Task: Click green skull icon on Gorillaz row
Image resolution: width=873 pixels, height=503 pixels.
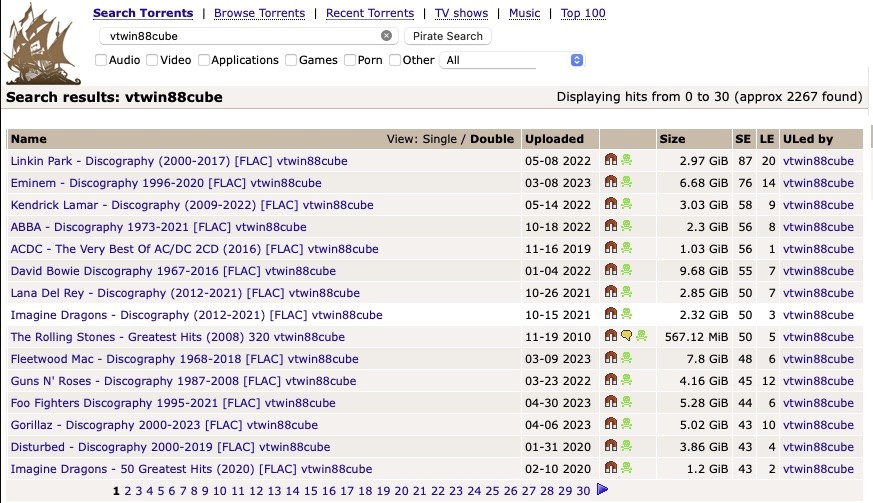Action: point(626,424)
